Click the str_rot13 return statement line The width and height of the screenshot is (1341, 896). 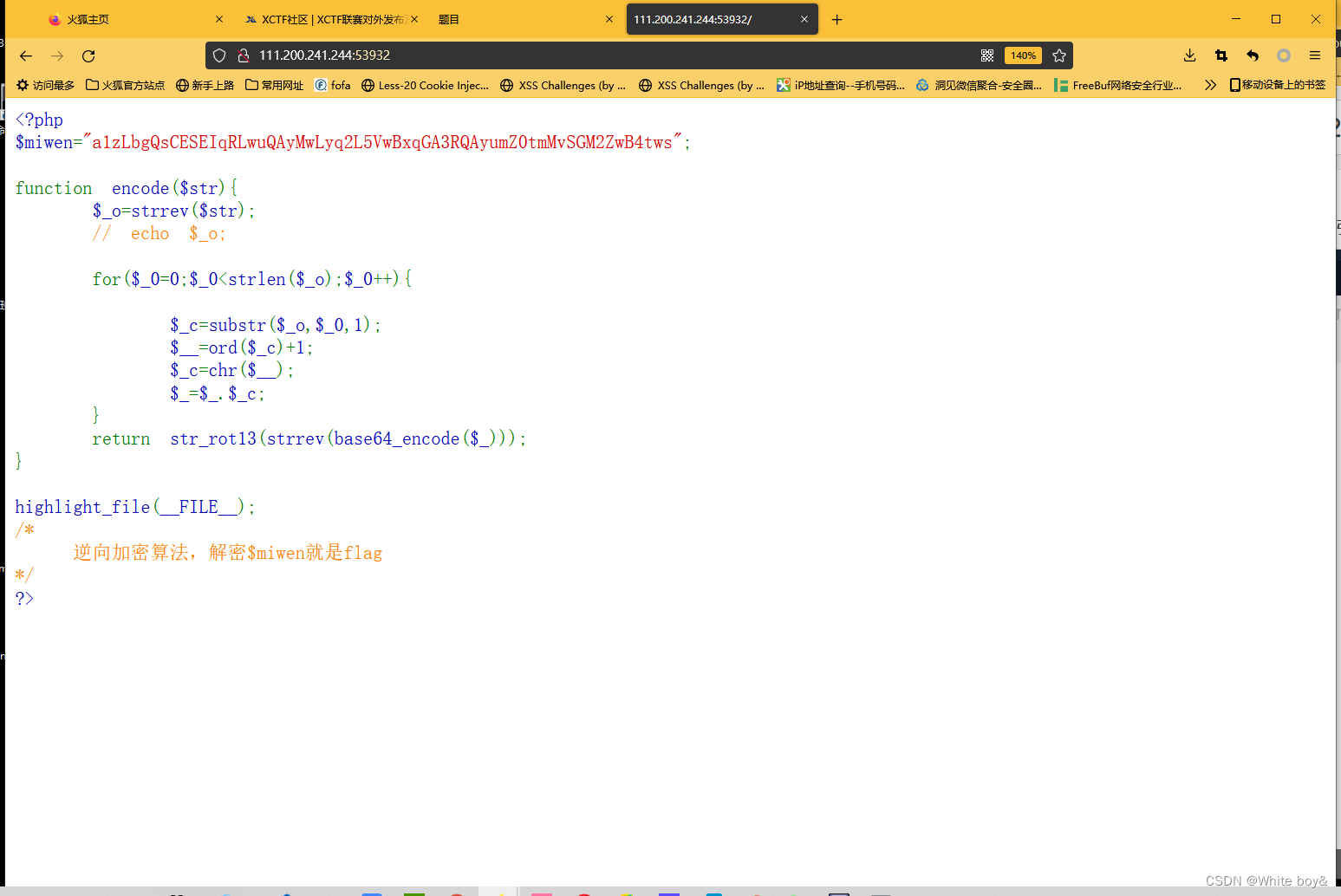point(309,438)
